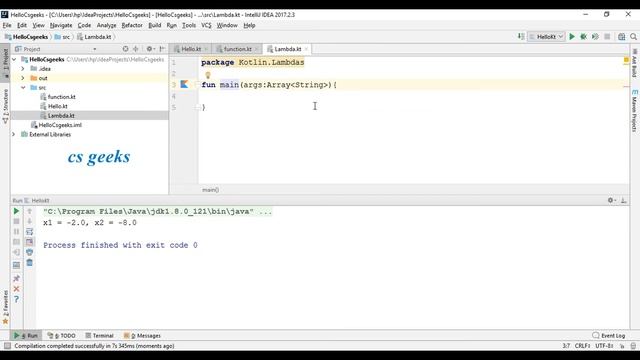
Task: Click Stop square in the Run panel
Action: tap(16, 221)
